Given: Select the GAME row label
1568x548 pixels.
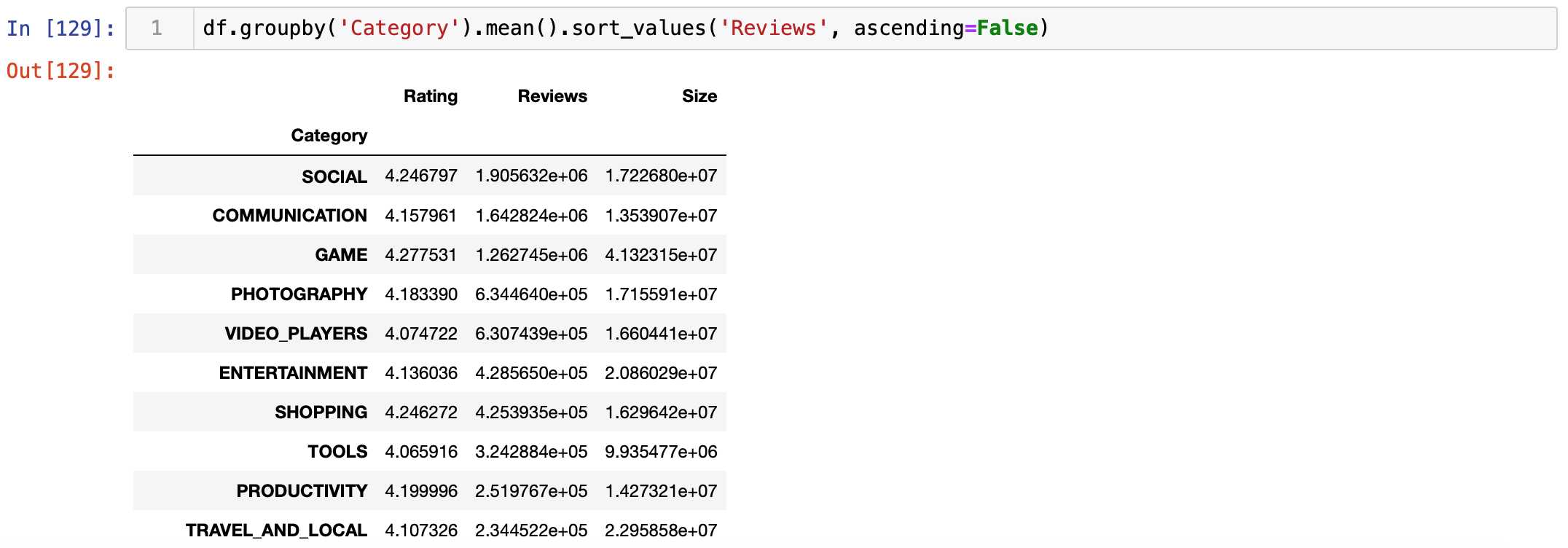Looking at the screenshot, I should (x=341, y=255).
